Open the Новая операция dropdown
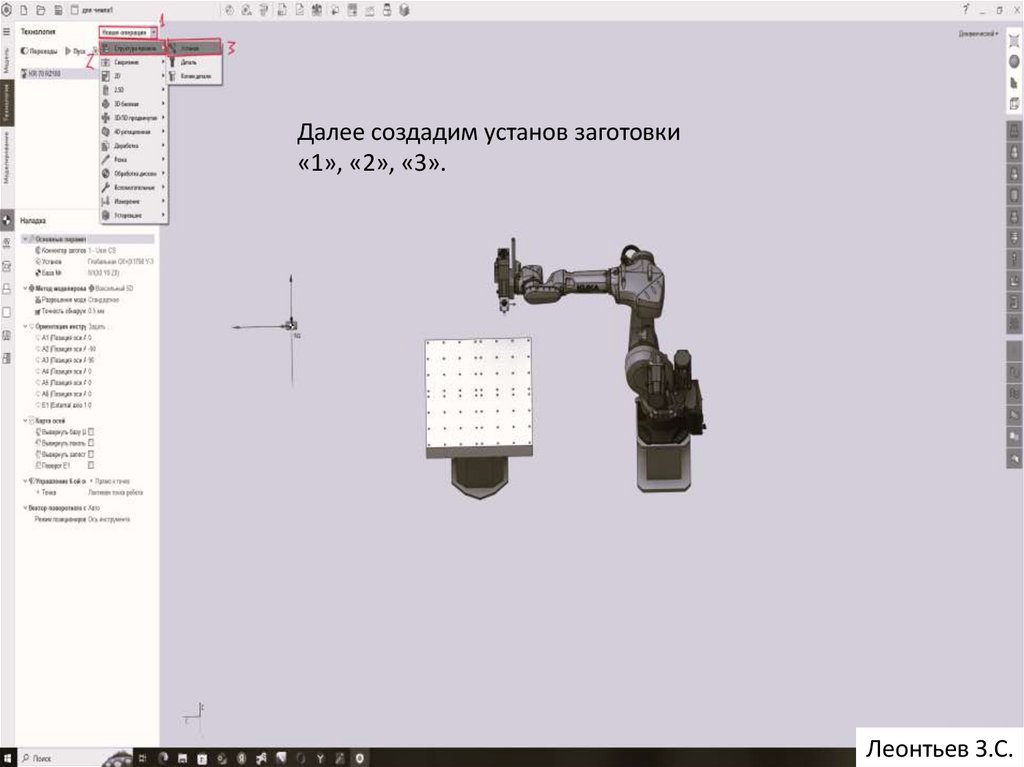Viewport: 1024px width, 767px height. coord(128,32)
